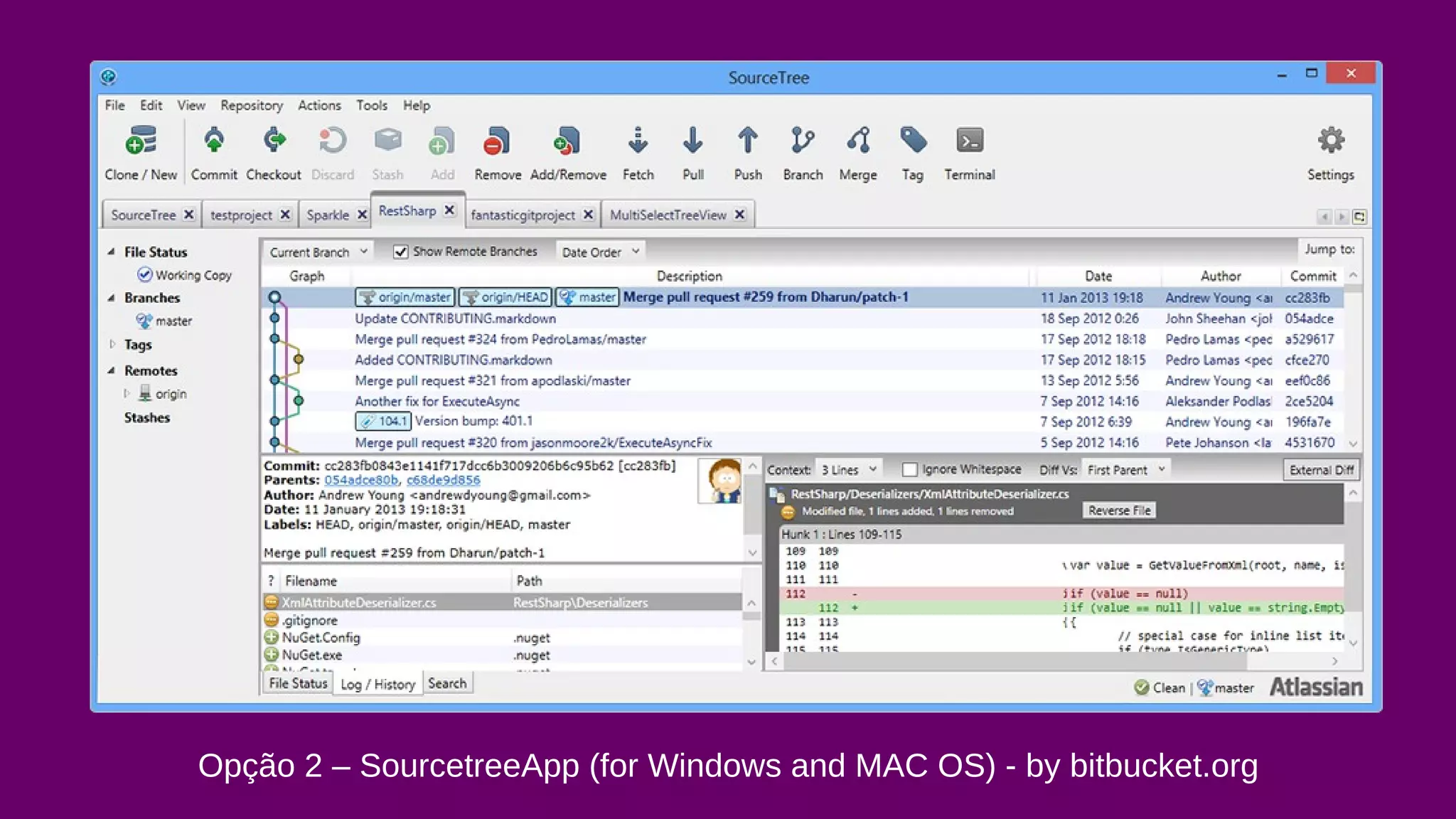Image resolution: width=1456 pixels, height=819 pixels.
Task: Click the origin remote icon in sidebar
Action: (x=145, y=393)
